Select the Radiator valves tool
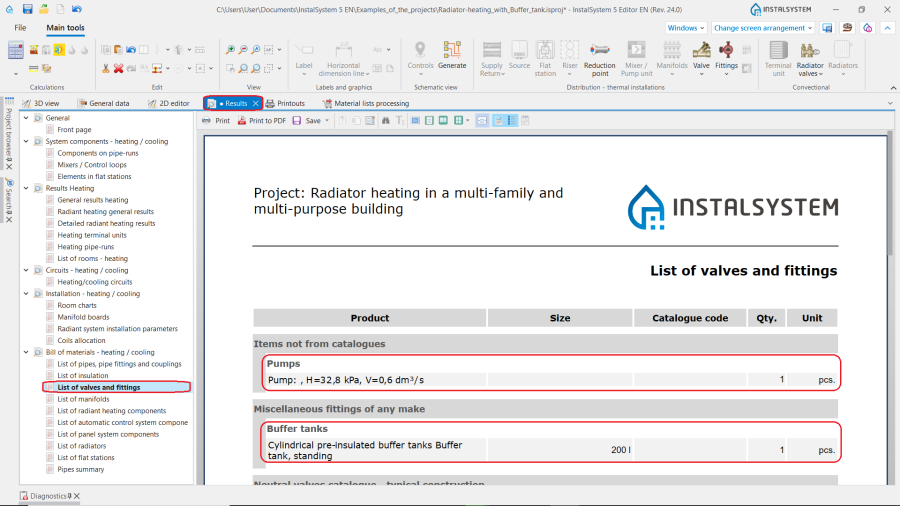 tap(810, 59)
